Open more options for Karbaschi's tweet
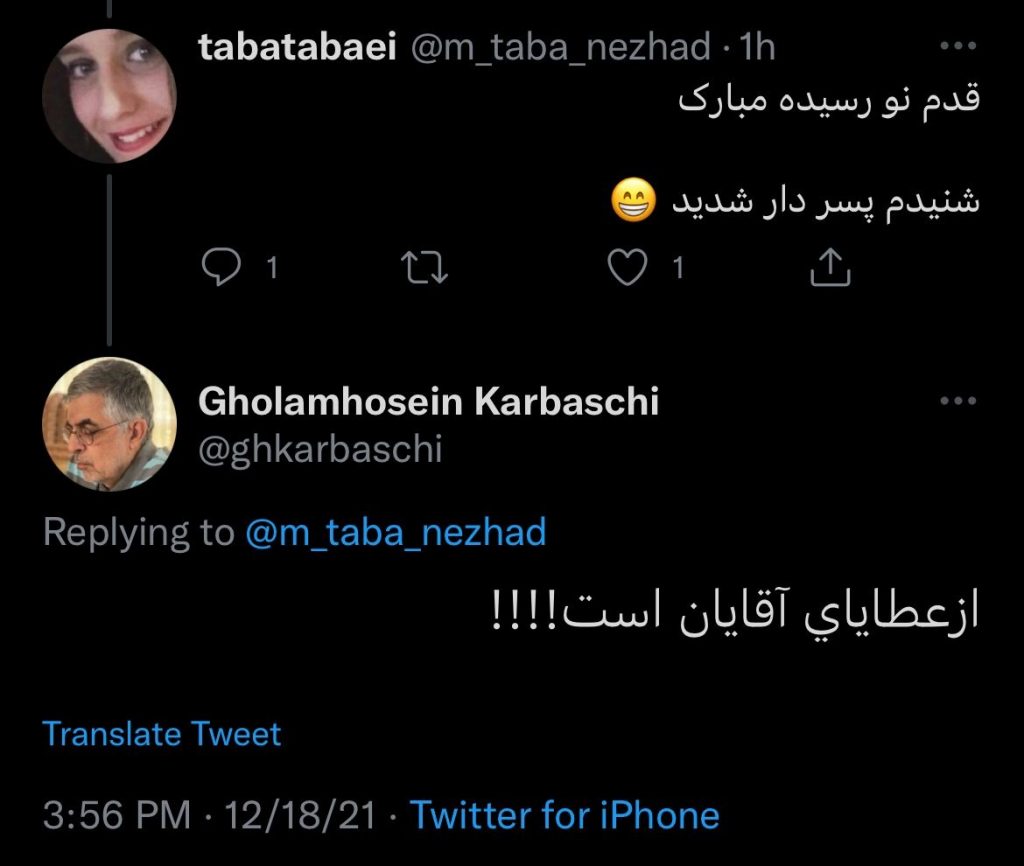This screenshot has width=1024, height=866. [958, 401]
